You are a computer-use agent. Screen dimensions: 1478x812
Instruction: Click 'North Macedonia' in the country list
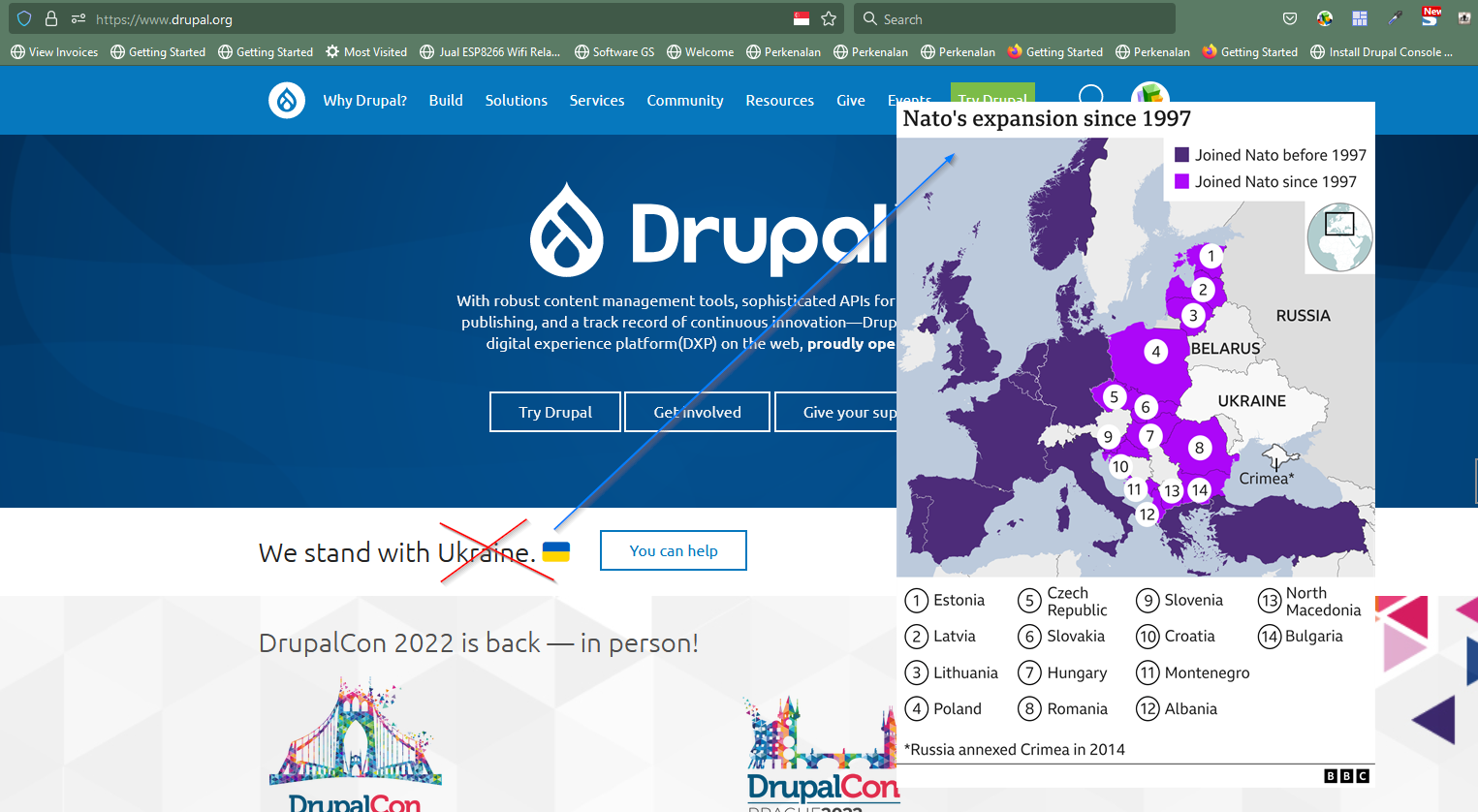[x=1323, y=602]
